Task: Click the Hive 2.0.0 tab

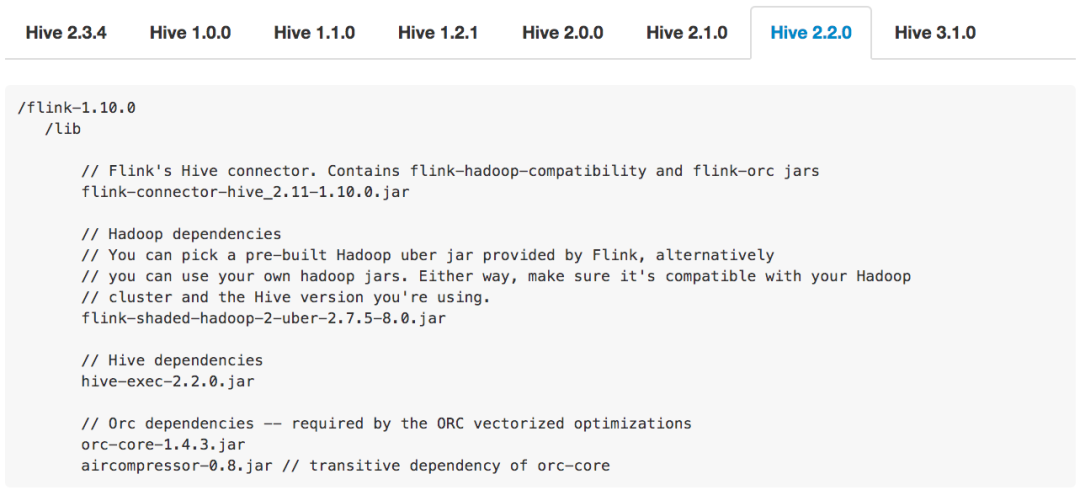Action: [x=562, y=33]
